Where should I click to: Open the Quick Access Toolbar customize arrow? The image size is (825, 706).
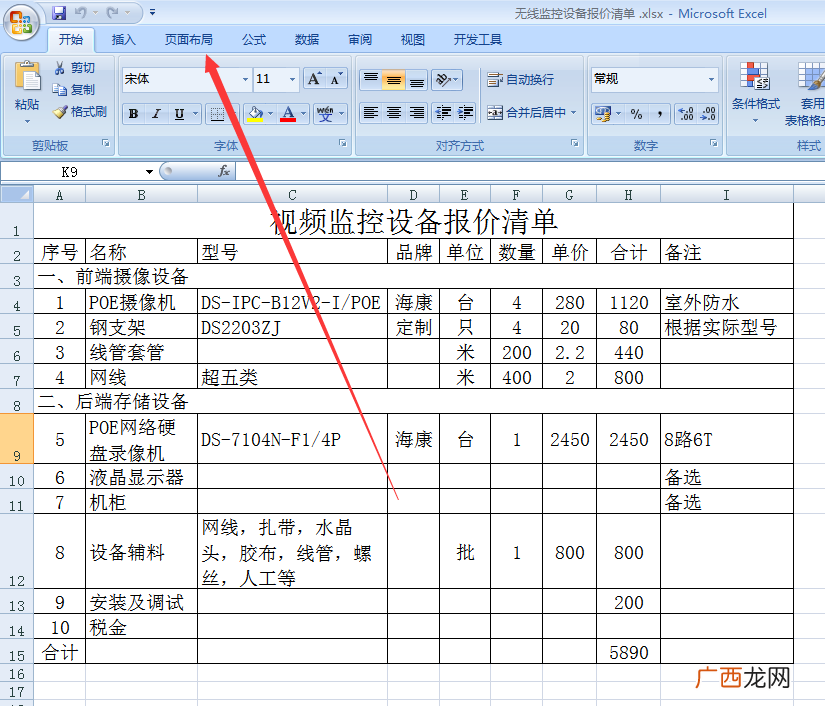point(152,12)
